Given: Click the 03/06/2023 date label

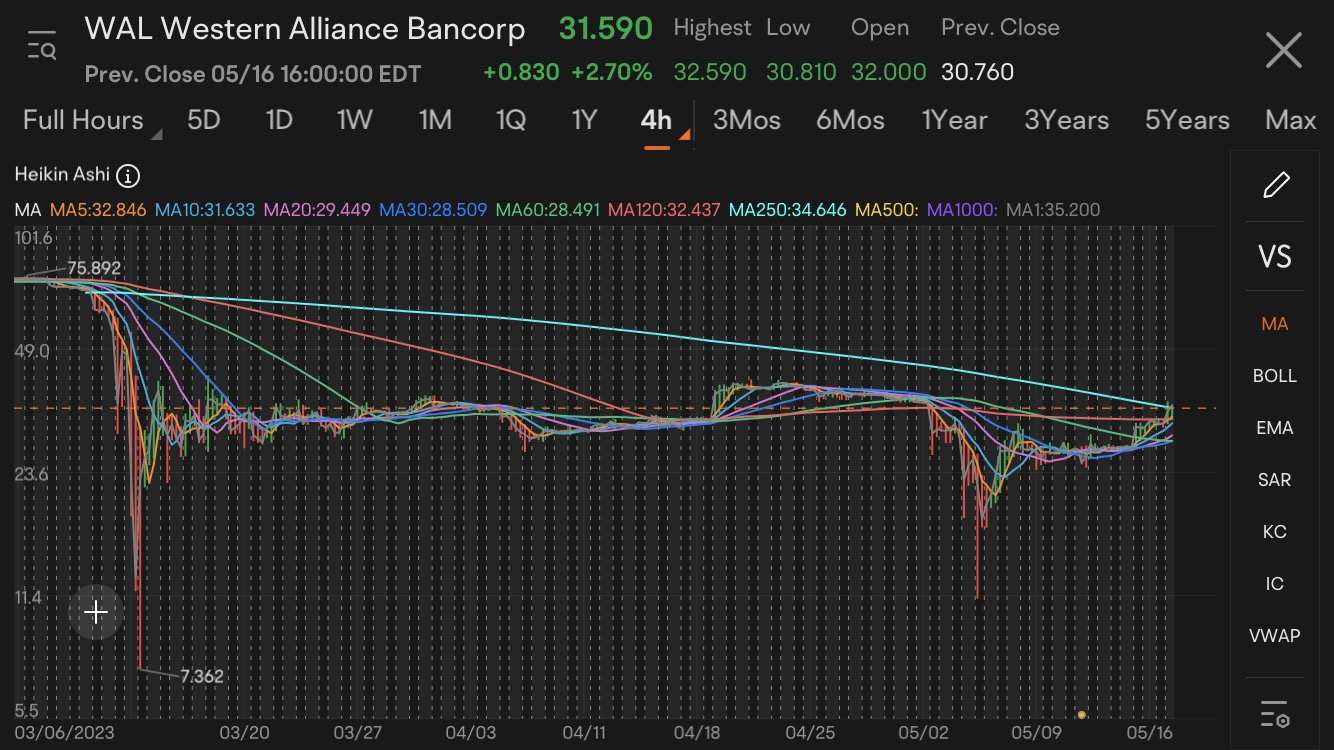Looking at the screenshot, I should [x=65, y=733].
